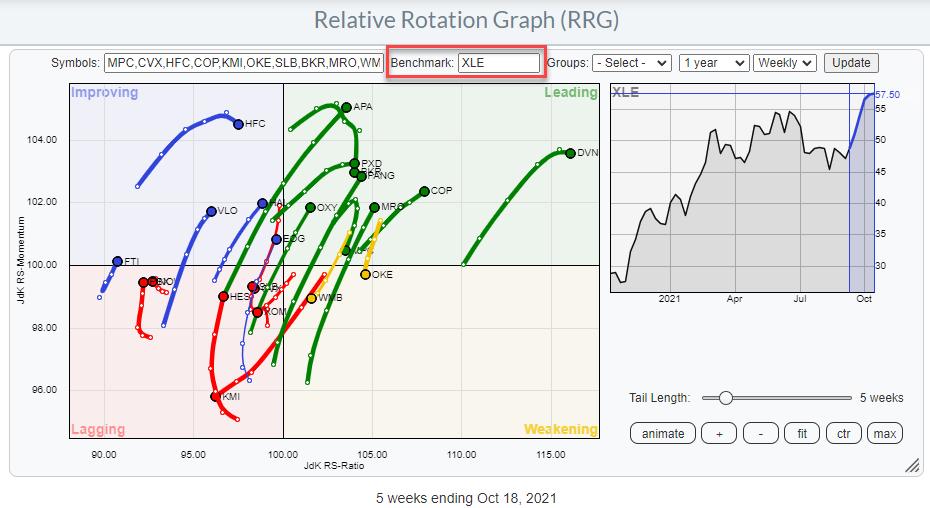Start the tail animation with animate
The image size is (930, 508).
tap(663, 433)
